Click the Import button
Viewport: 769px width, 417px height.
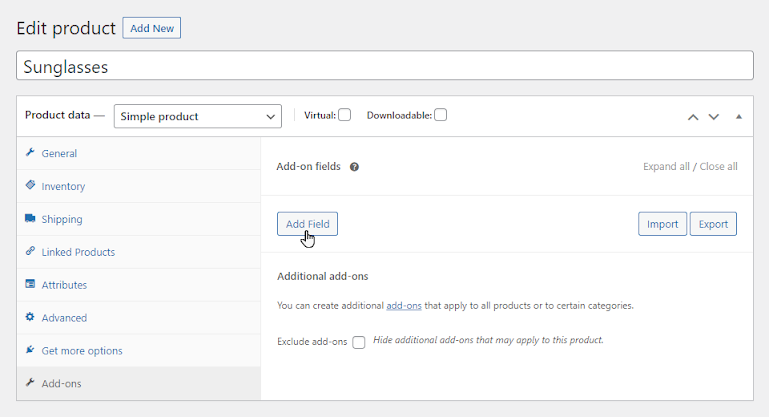point(662,224)
